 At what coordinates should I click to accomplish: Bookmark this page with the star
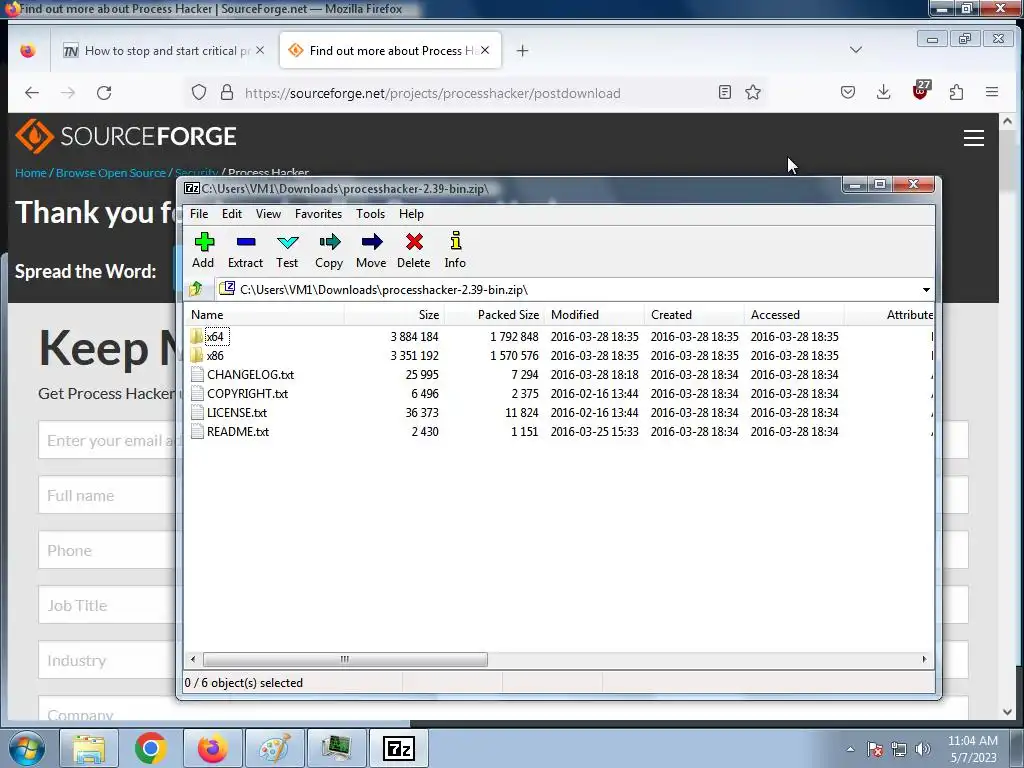click(x=753, y=93)
